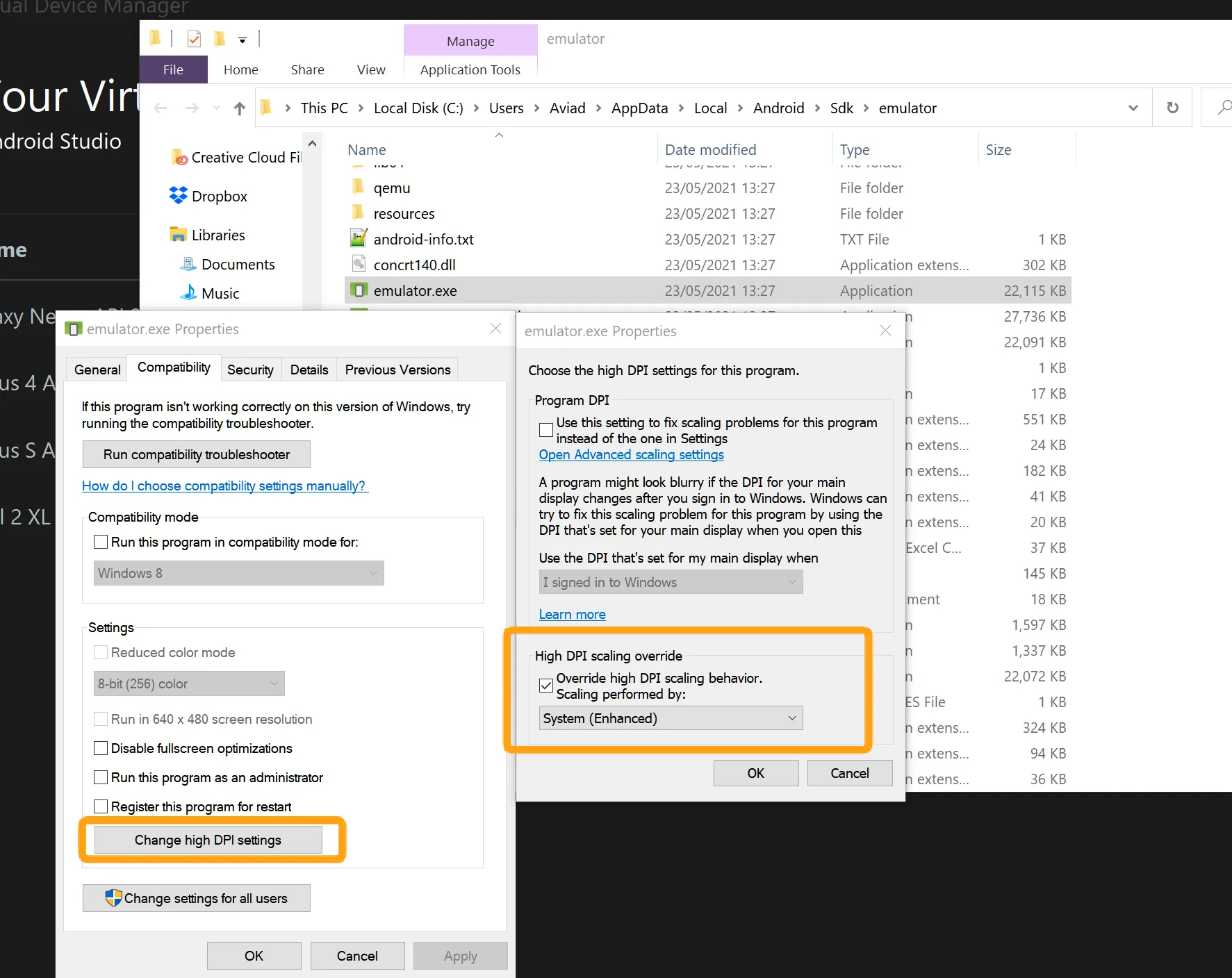1232x978 pixels.
Task: Click the Properties icon in quick access toolbar
Action: [x=194, y=39]
